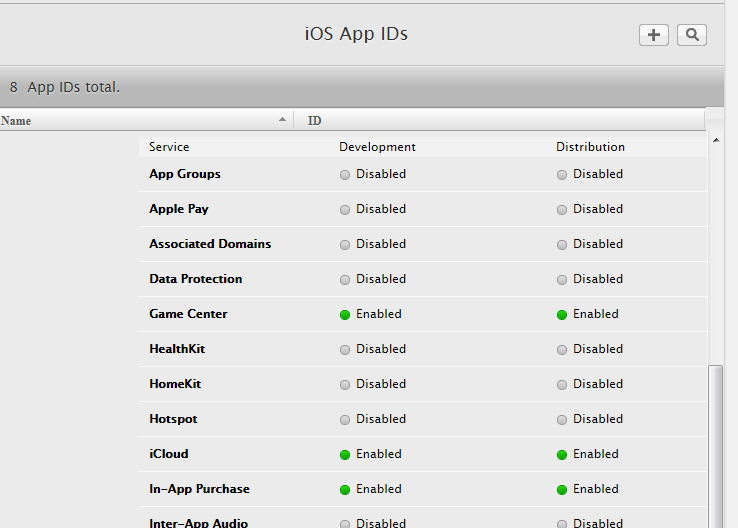The image size is (738, 528).
Task: Click Data Protection Distribution status dot
Action: point(562,280)
